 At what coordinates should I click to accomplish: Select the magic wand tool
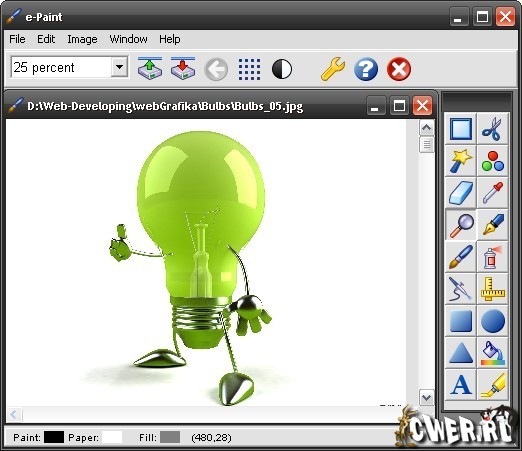tap(461, 161)
